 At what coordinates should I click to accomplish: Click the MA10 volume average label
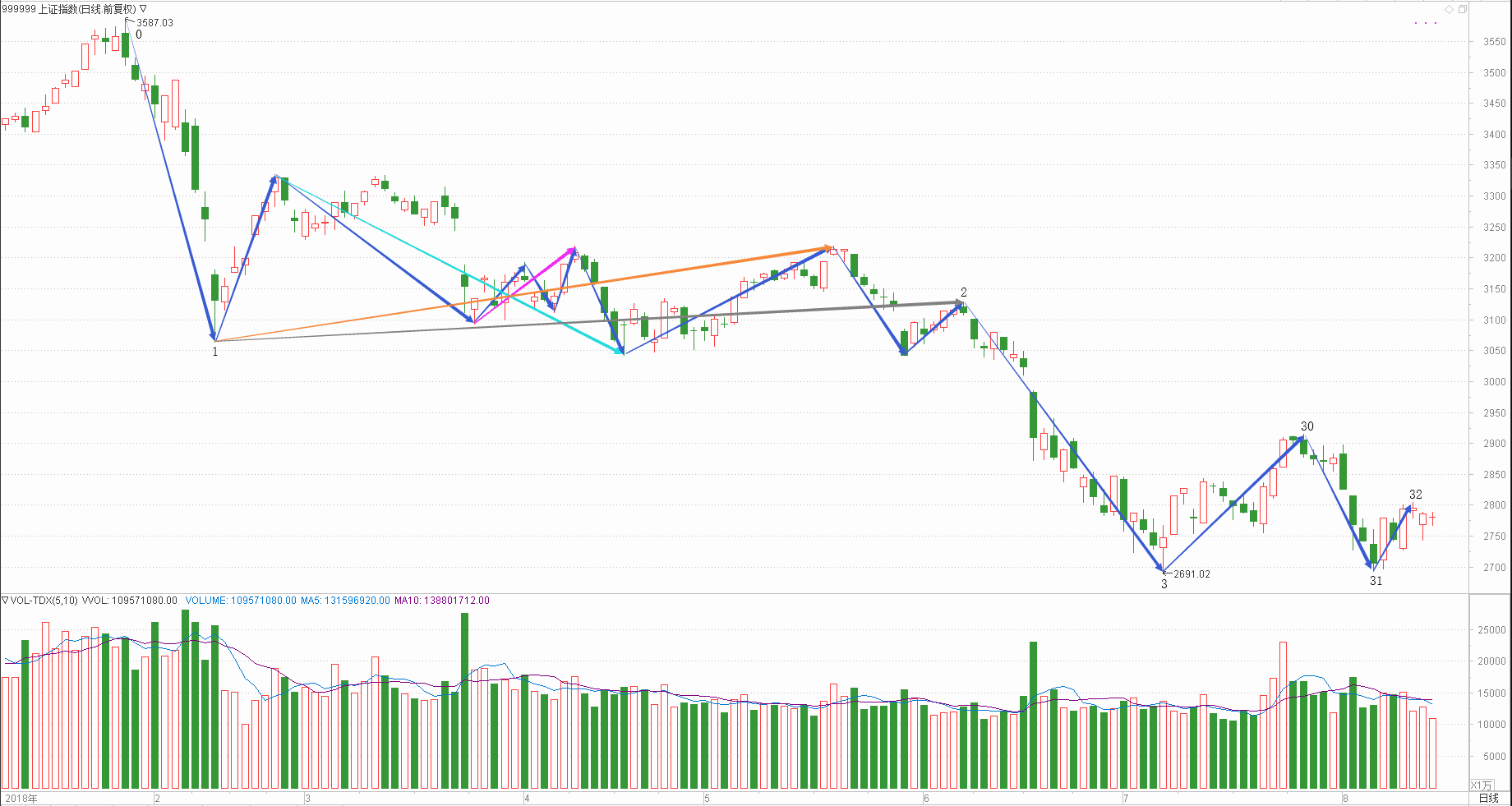[441, 601]
